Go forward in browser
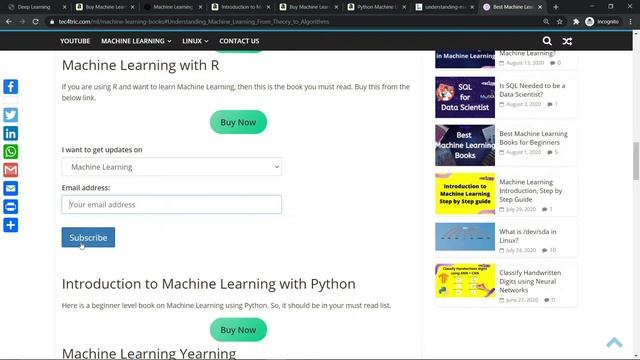 point(22,22)
